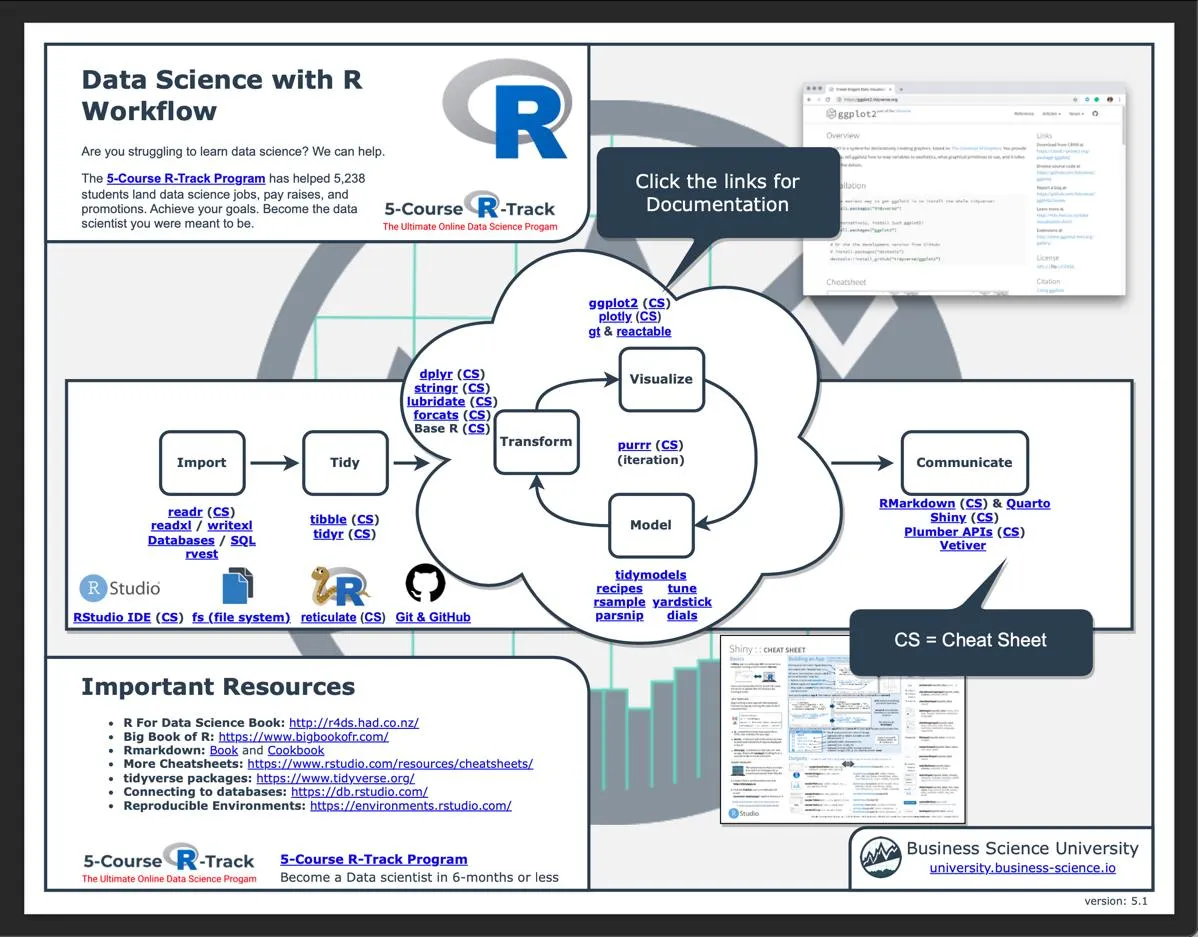Open the Rmarkdown Book link

point(224,751)
